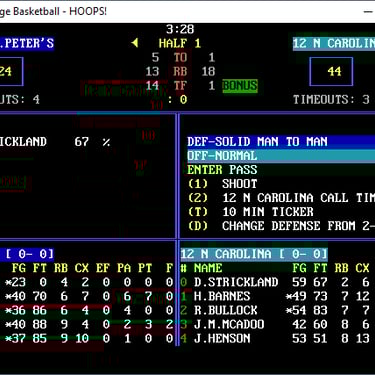Click the *23 FG value in left table
The width and height of the screenshot is (375, 375).
coord(15,282)
